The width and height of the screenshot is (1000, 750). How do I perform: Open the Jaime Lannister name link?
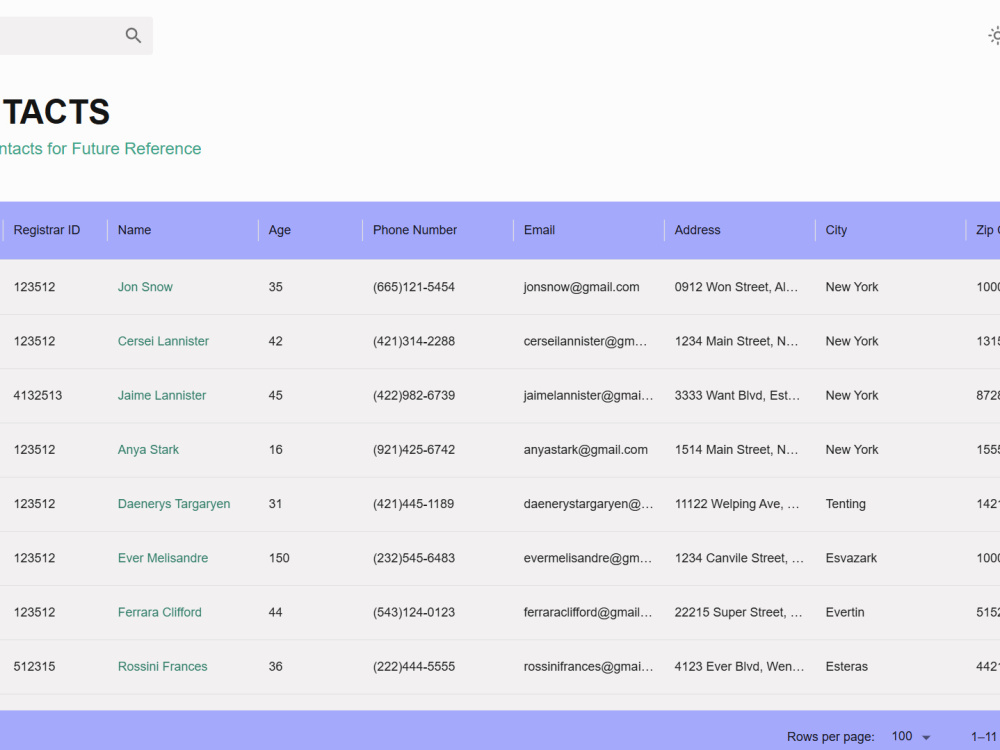coord(162,395)
